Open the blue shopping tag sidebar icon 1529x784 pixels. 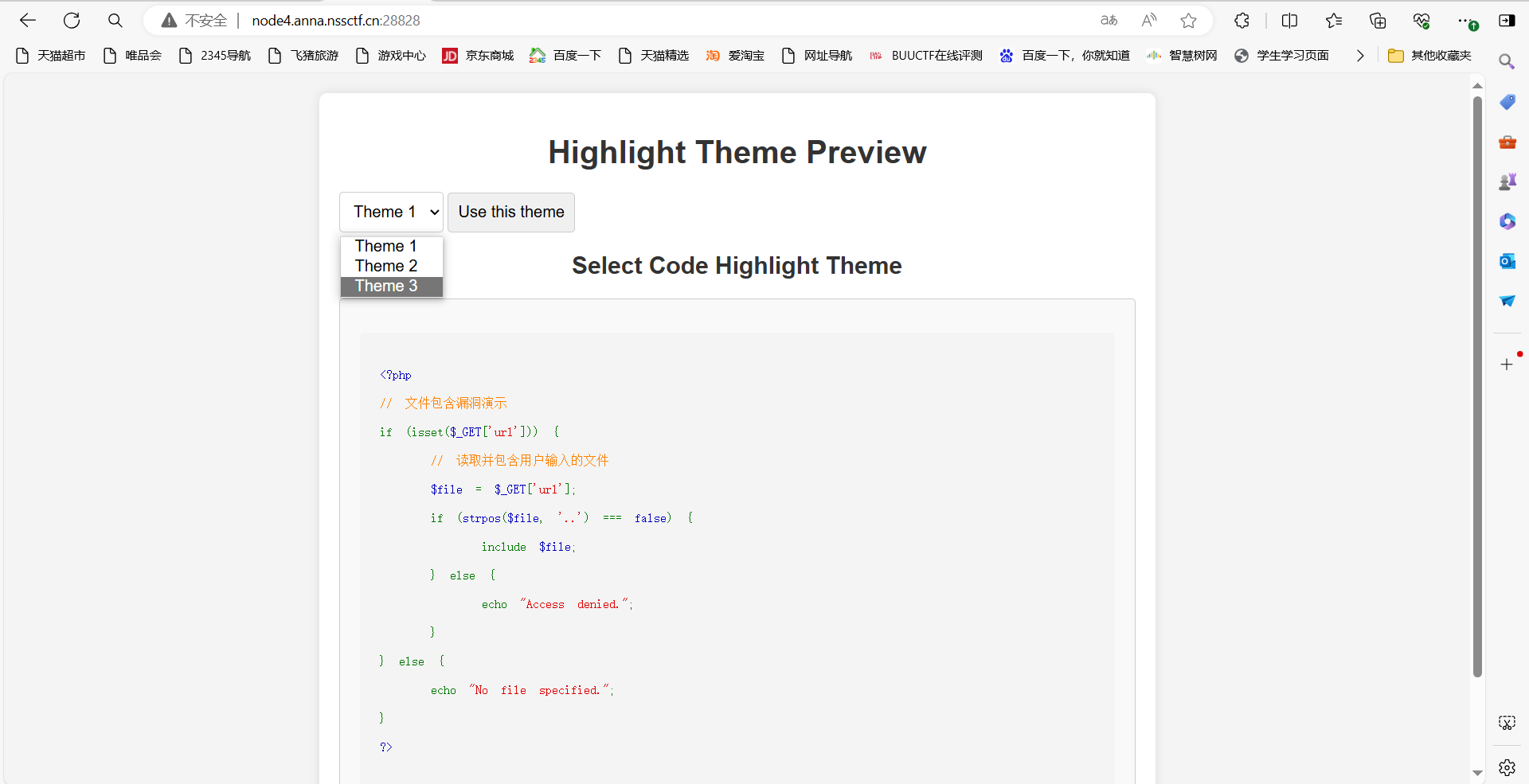[x=1507, y=102]
